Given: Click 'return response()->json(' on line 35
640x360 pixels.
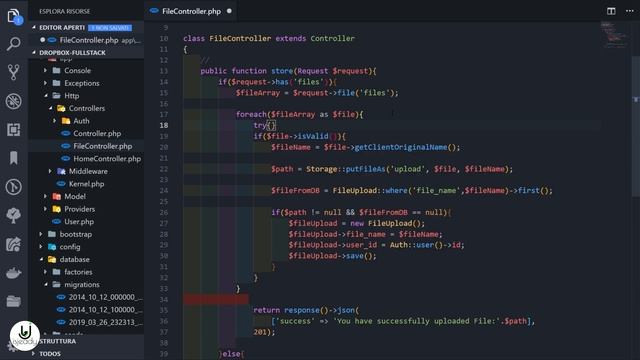Looking at the screenshot, I should pos(306,310).
